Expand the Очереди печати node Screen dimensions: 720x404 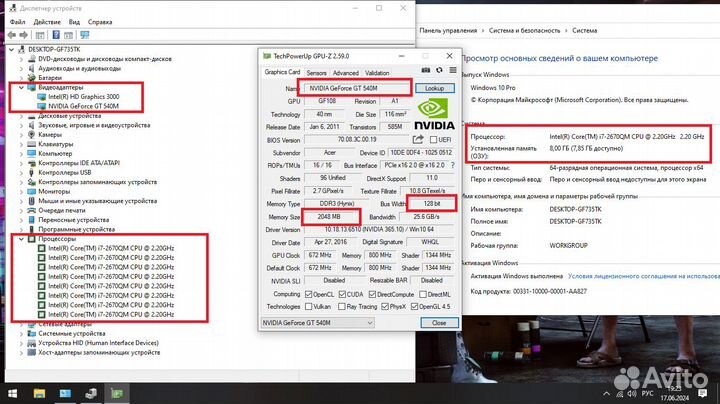(21, 210)
